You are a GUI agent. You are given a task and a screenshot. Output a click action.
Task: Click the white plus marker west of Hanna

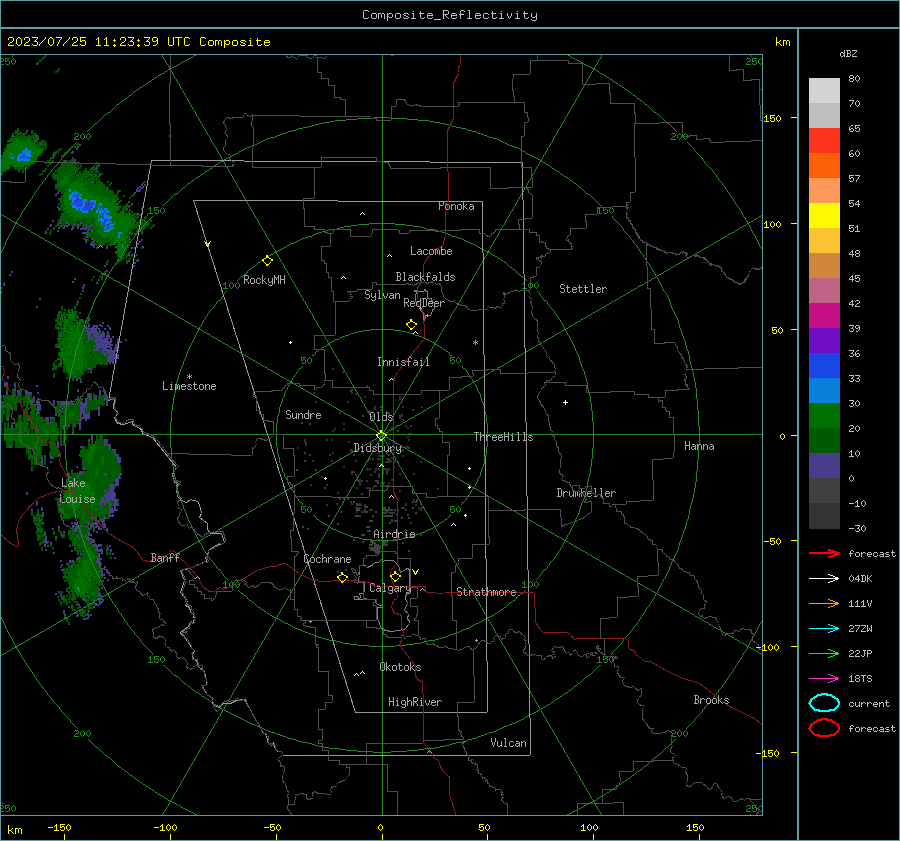(x=565, y=402)
